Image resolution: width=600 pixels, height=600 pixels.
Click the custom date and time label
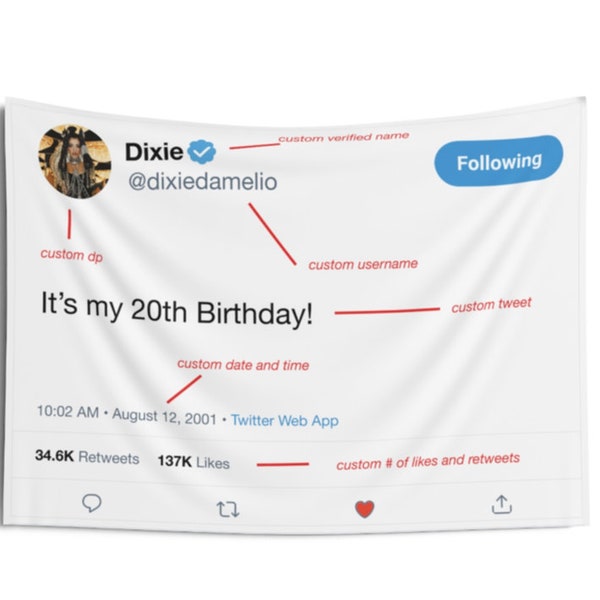(x=243, y=365)
